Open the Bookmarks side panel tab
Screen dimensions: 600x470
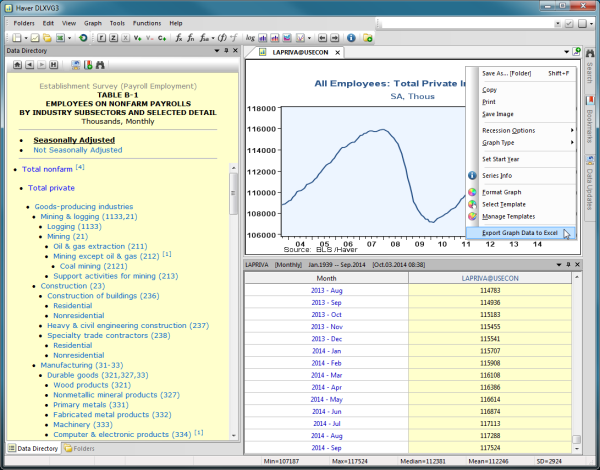point(590,122)
